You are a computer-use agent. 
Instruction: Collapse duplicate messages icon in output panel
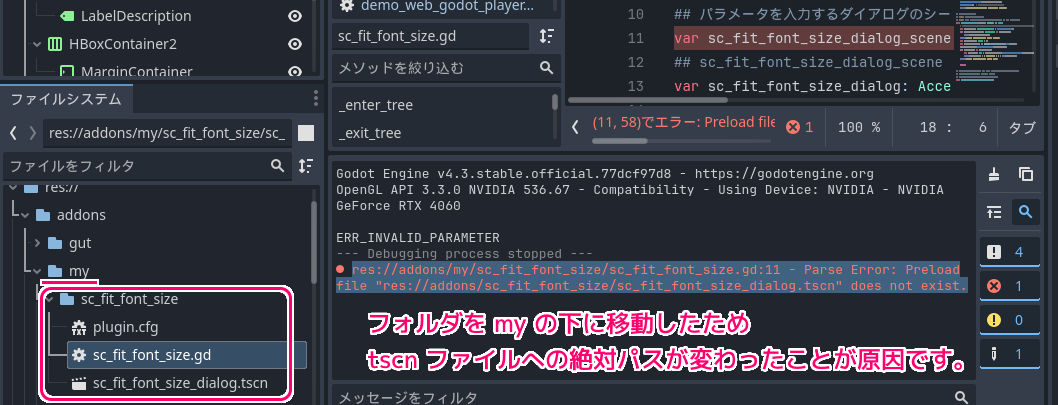[993, 212]
